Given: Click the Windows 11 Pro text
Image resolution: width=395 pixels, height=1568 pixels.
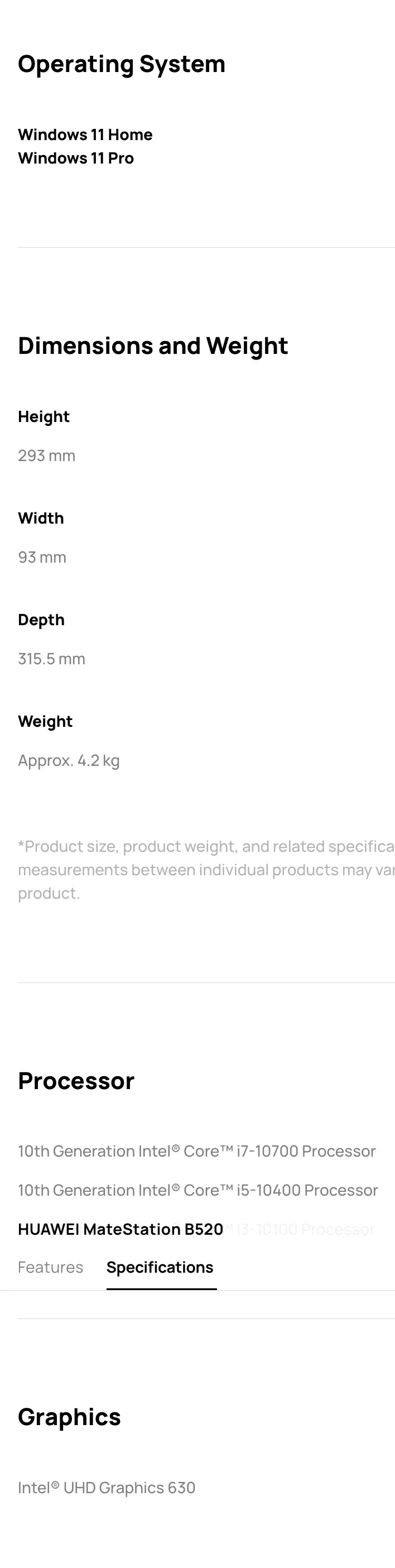Looking at the screenshot, I should pyautogui.click(x=75, y=159).
